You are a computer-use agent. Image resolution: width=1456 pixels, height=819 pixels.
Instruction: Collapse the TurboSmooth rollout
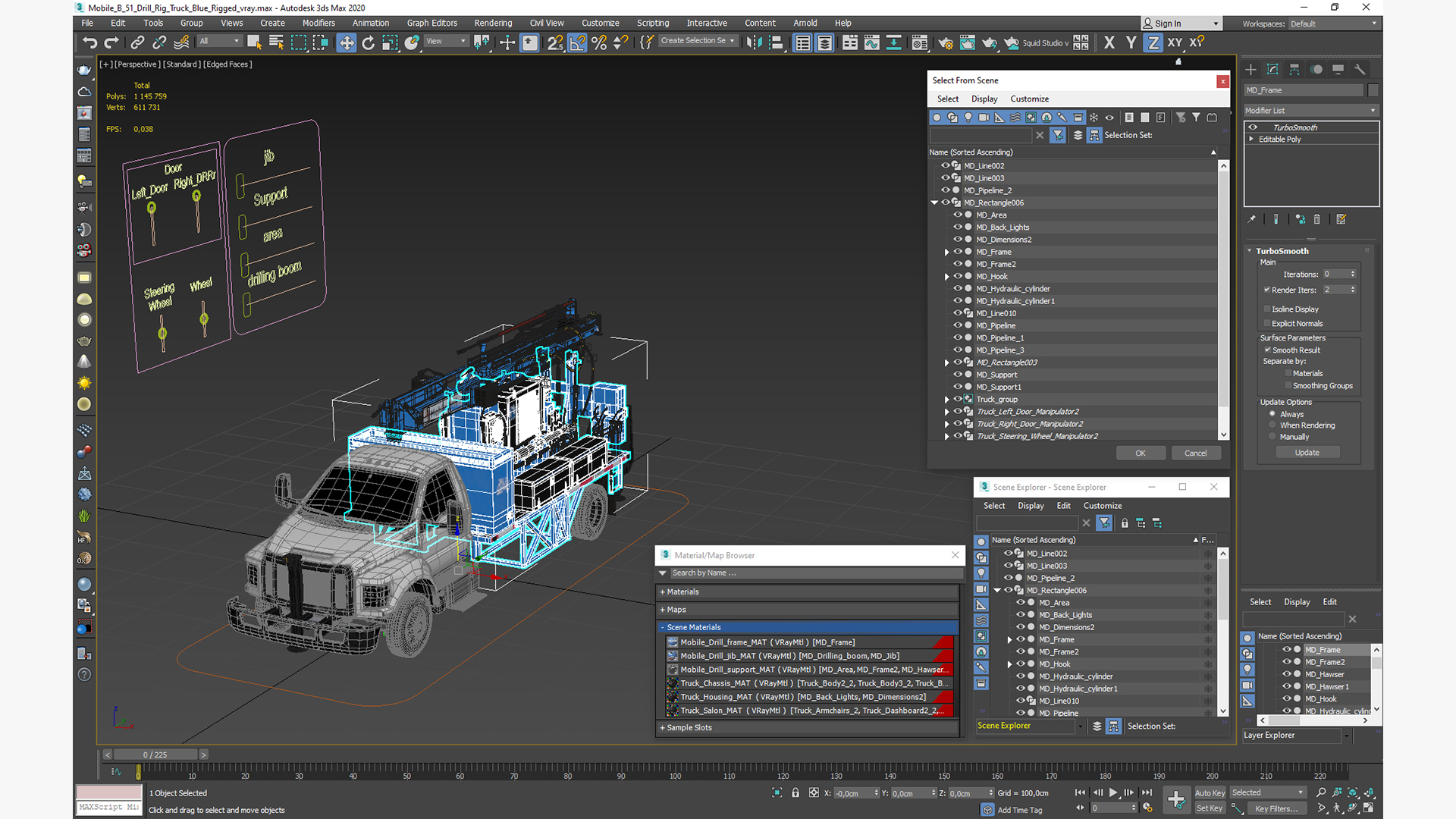click(1250, 251)
